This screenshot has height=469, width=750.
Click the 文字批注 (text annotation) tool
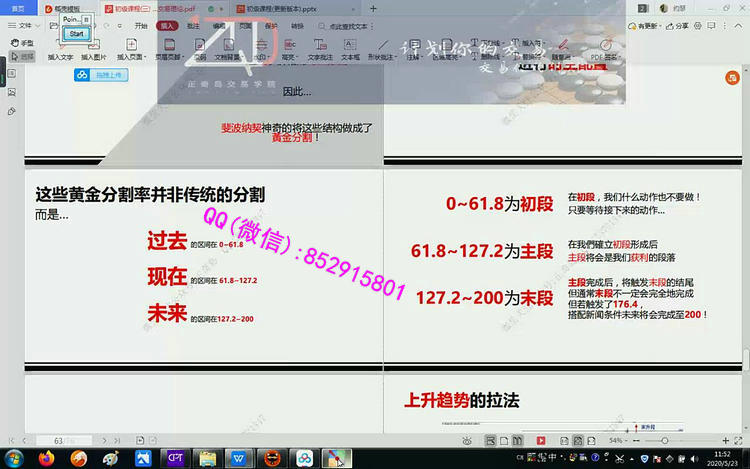coord(320,50)
